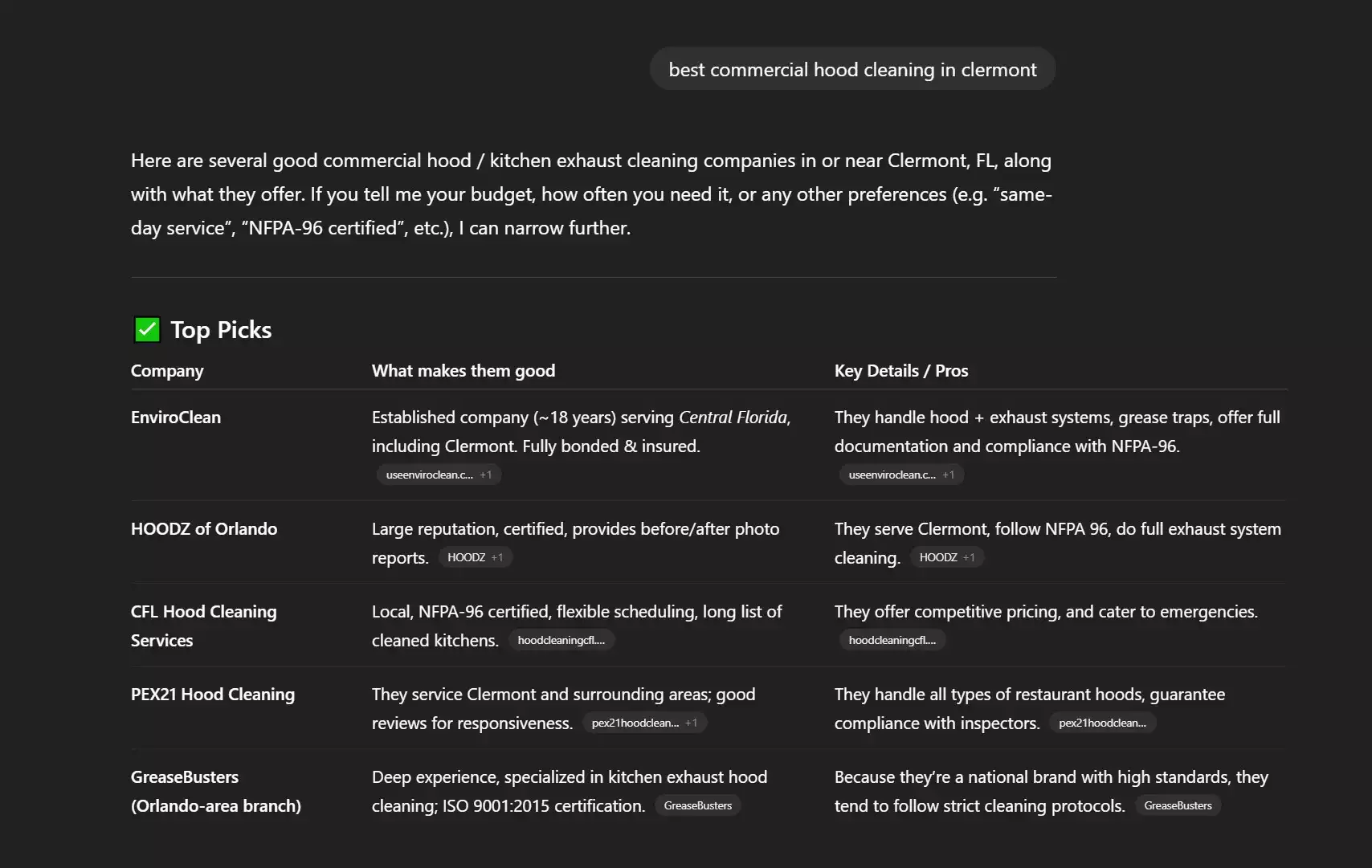
Task: Open hoodcleaningcfl citation under competitive pricing text
Action: click(x=892, y=640)
